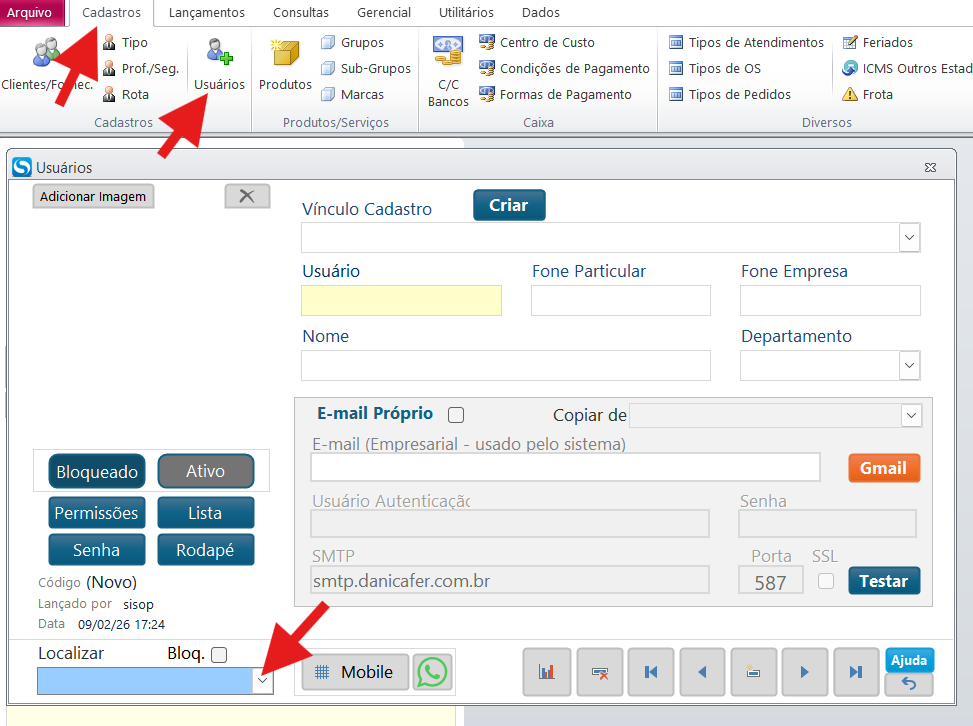Open Usuários in the Cadastros ribbon
The width and height of the screenshot is (973, 726).
point(219,65)
